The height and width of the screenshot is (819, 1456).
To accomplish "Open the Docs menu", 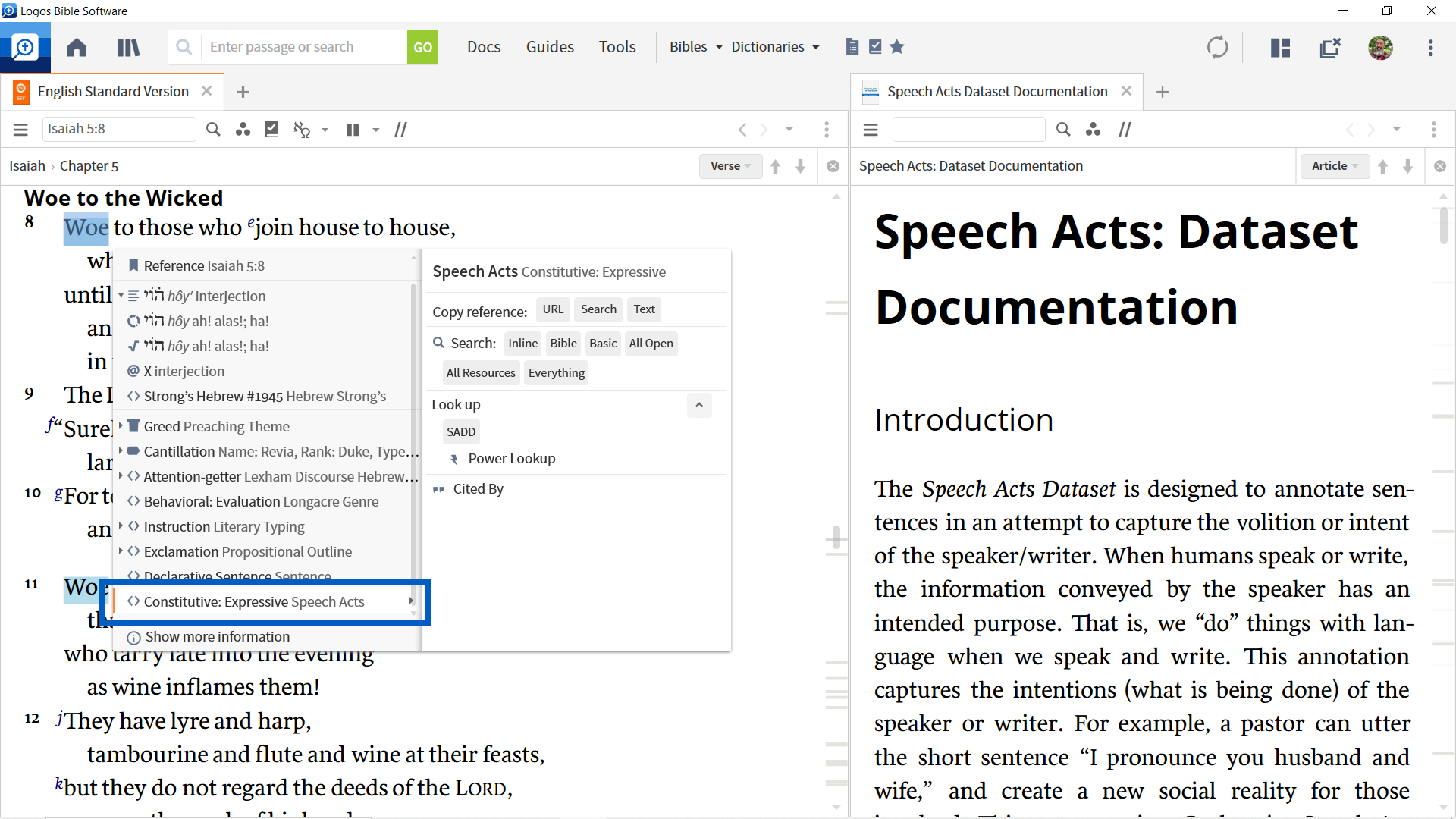I will (484, 47).
